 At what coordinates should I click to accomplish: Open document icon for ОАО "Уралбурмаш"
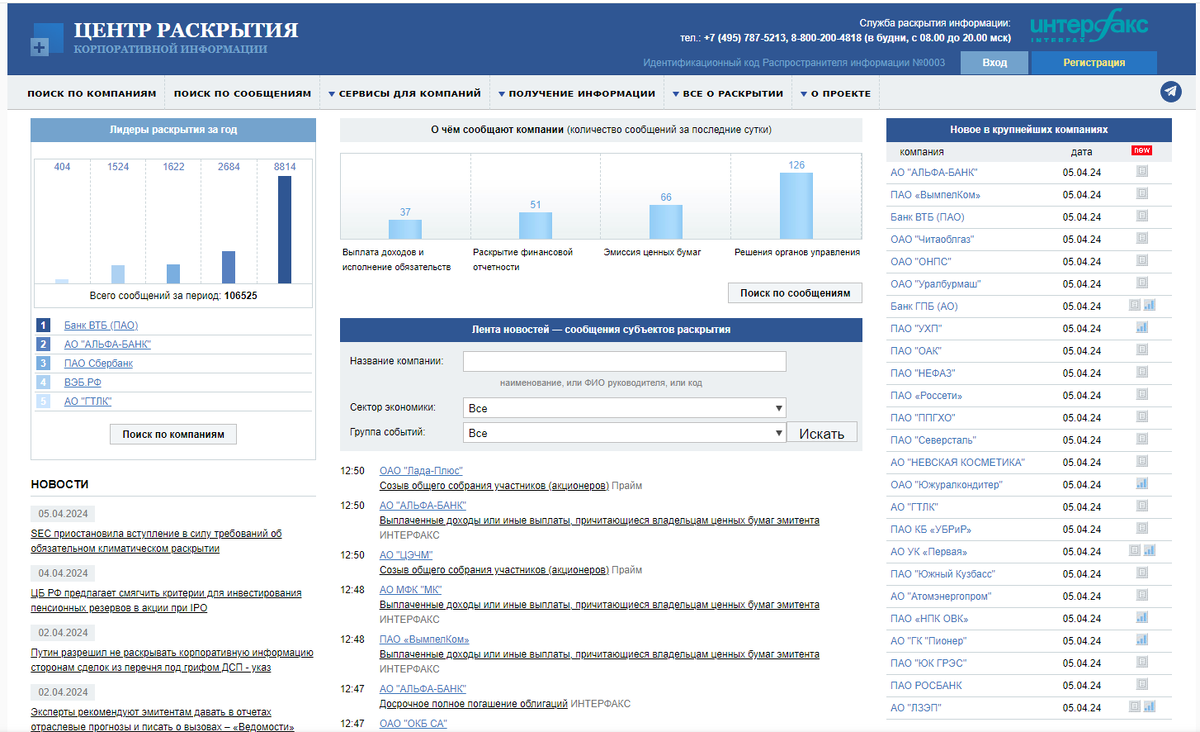click(1142, 283)
